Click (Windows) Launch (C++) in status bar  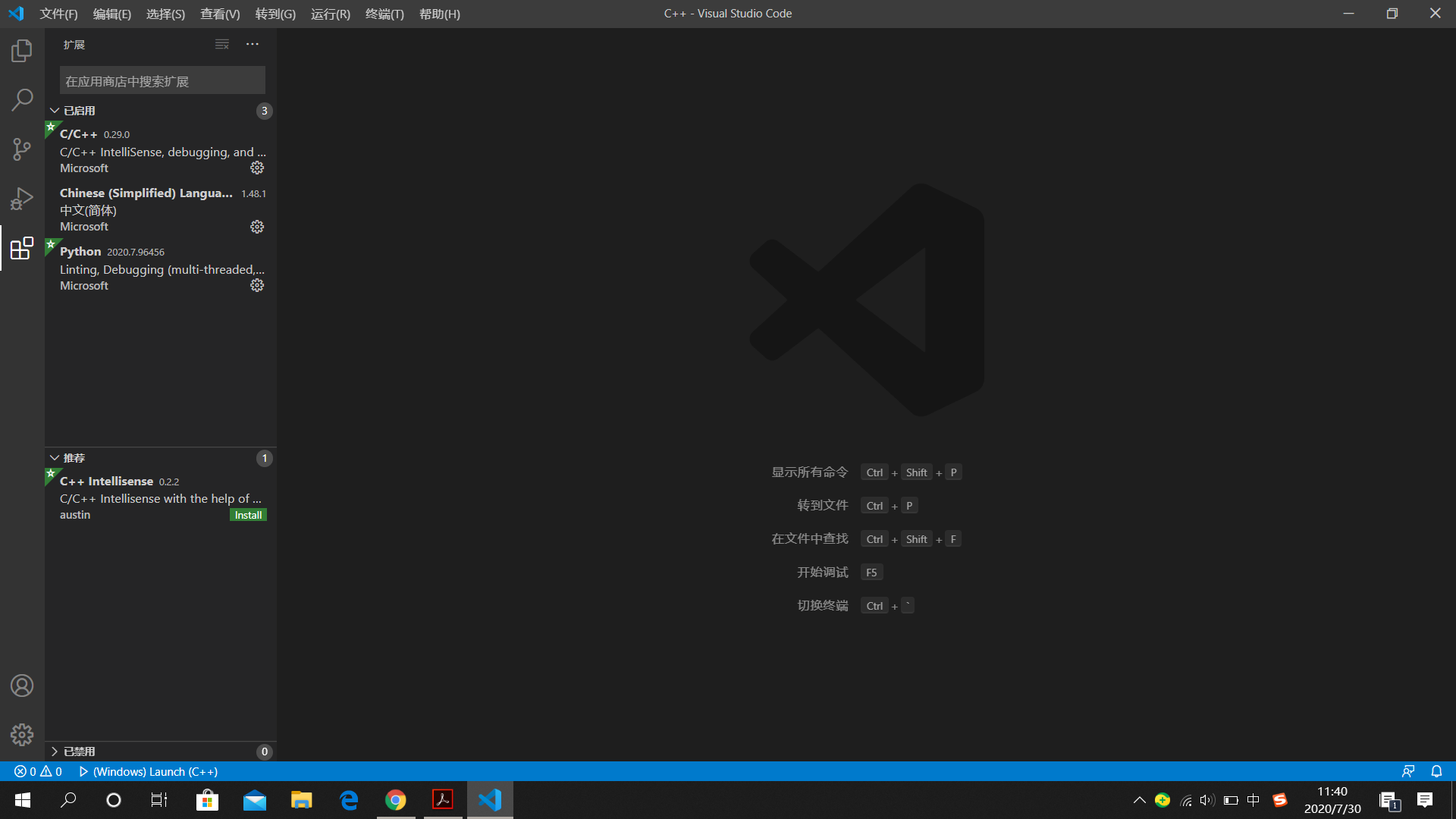tap(149, 771)
